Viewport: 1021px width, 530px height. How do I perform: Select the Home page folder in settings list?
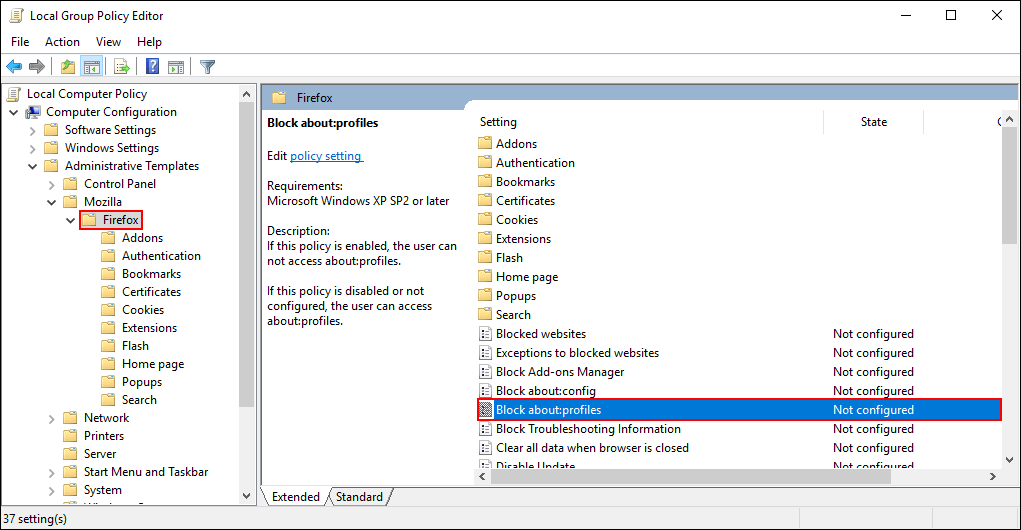(527, 277)
